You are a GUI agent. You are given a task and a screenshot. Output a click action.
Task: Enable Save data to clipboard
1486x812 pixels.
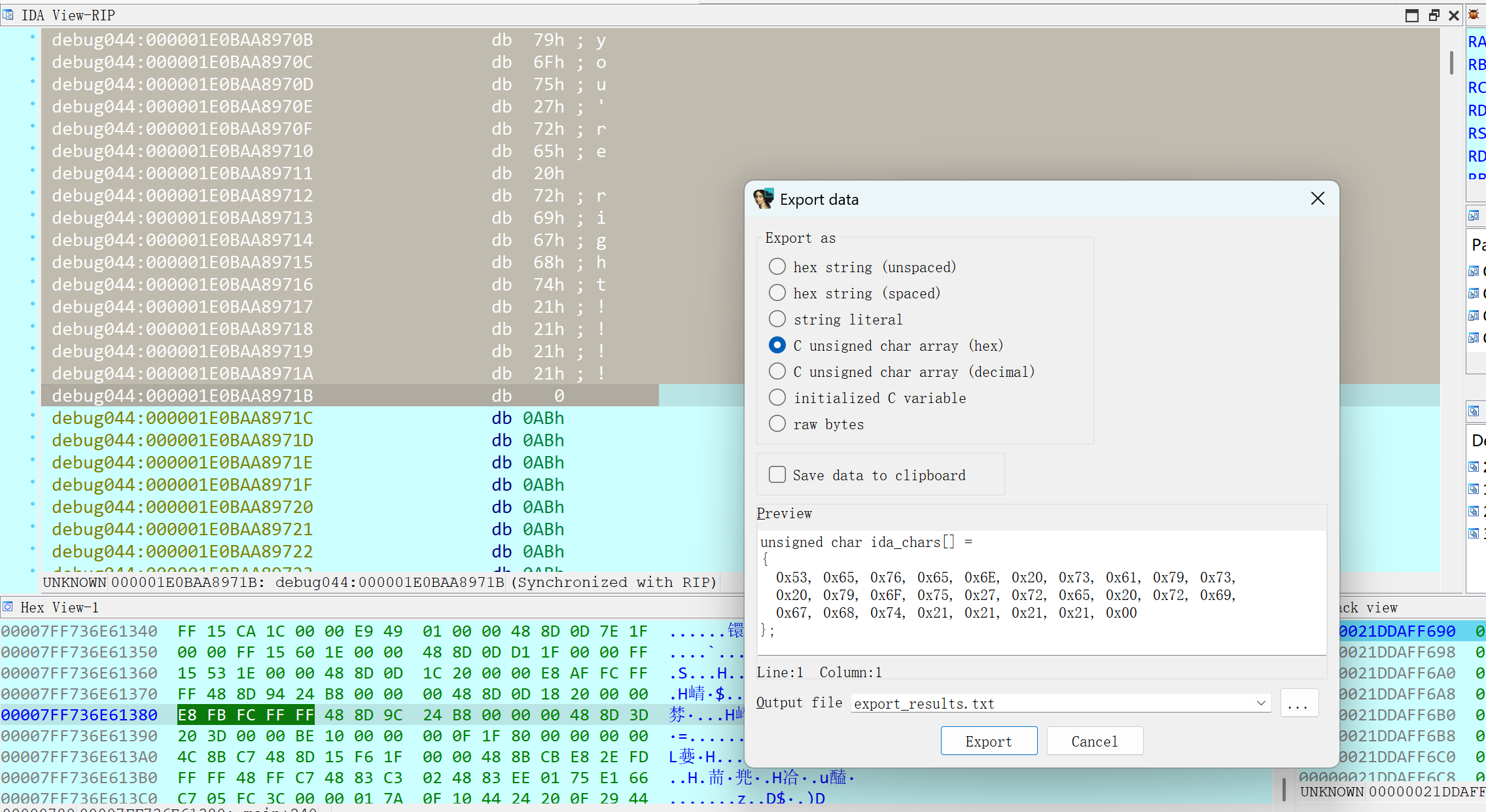tap(777, 474)
